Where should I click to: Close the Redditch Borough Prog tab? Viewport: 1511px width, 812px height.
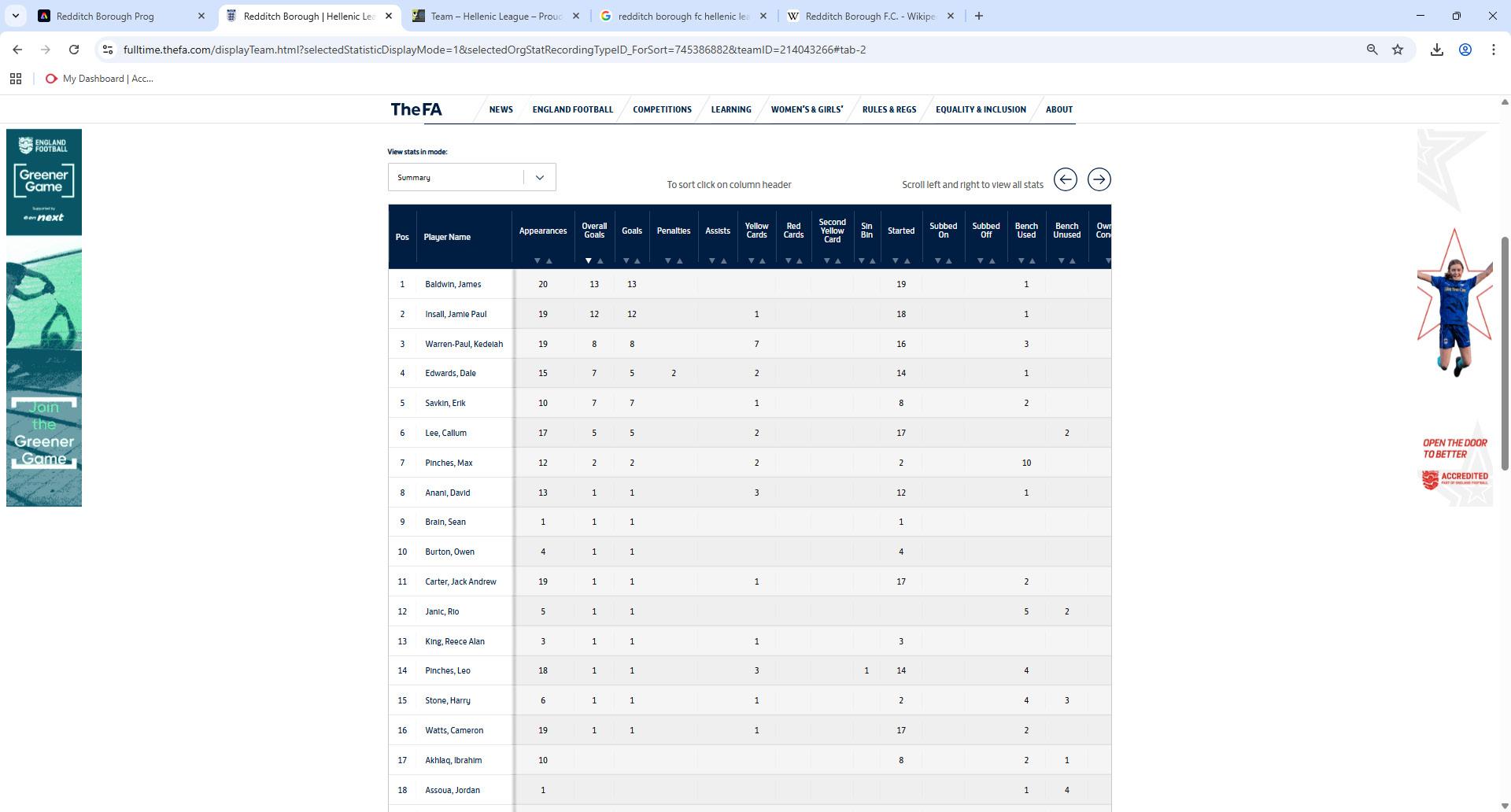point(201,16)
